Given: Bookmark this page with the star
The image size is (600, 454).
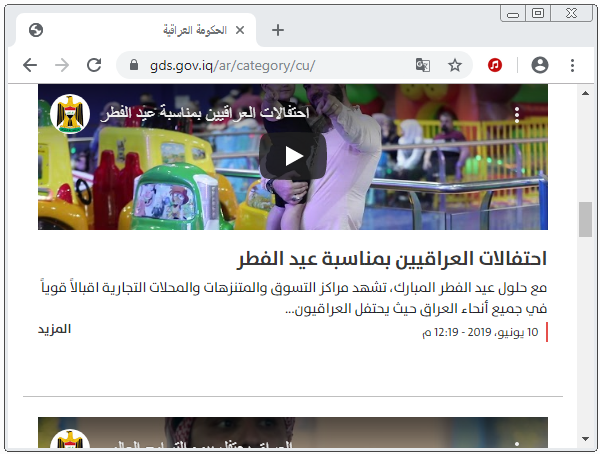Looking at the screenshot, I should click(455, 65).
